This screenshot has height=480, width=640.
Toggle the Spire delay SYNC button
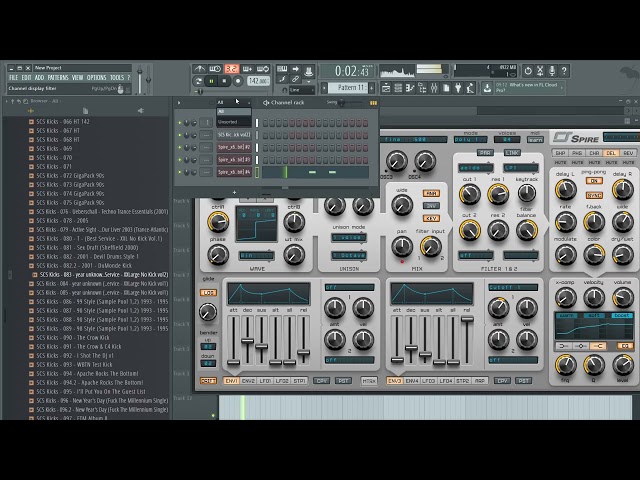[x=594, y=196]
